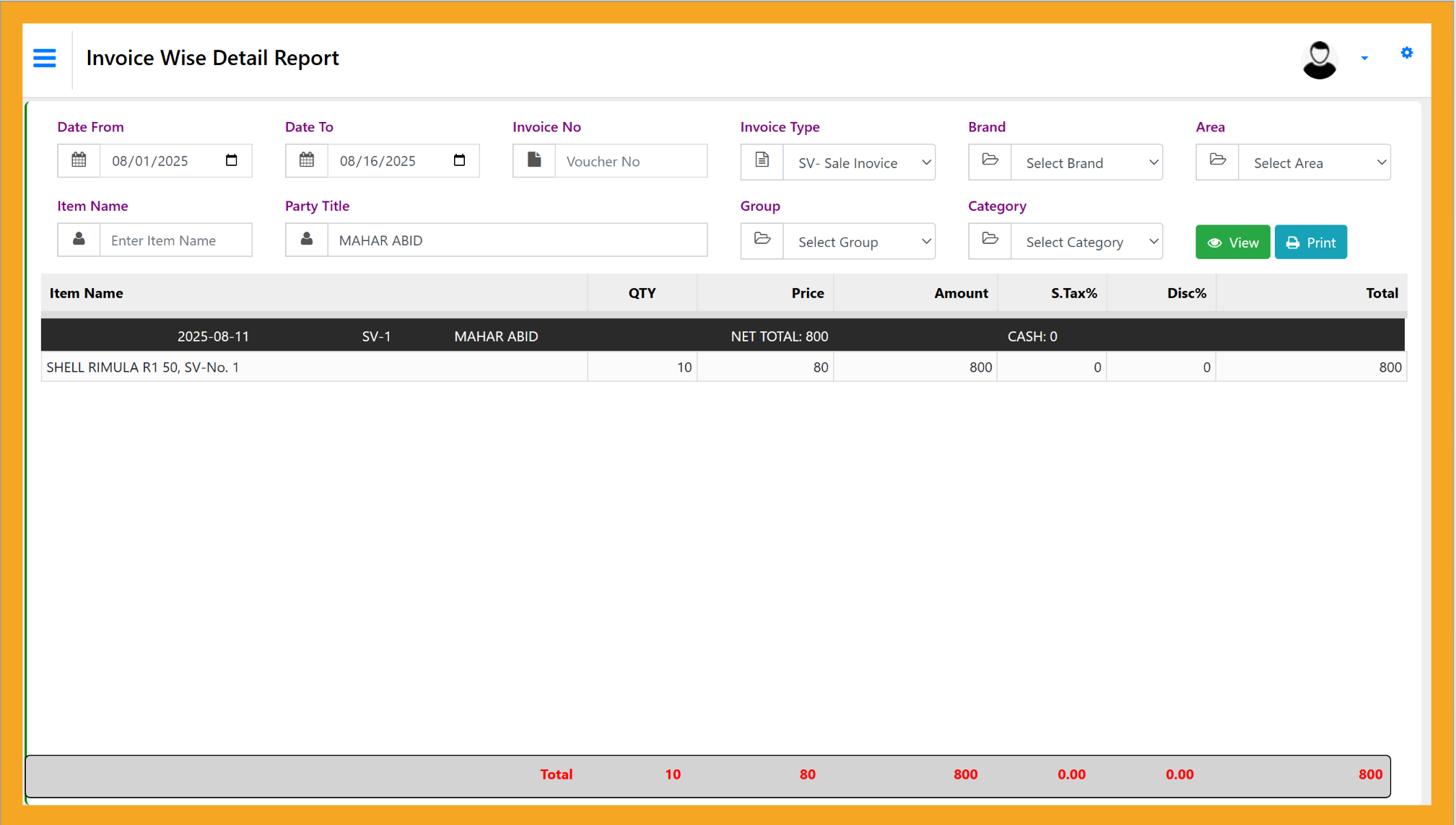Open the native date picker for Date From
Screen dimensions: 1456x825
tap(231, 160)
